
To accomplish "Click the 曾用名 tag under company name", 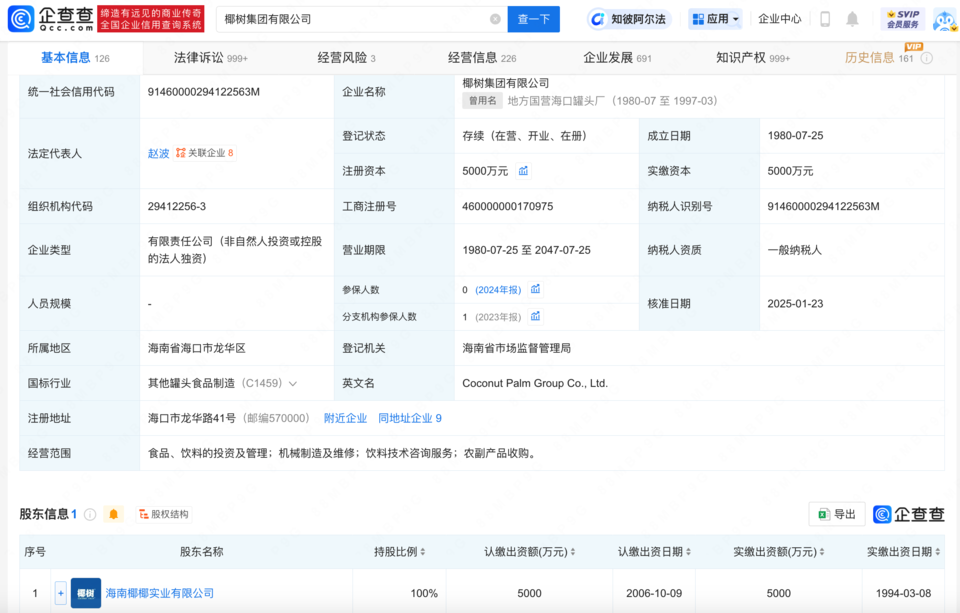I will click(482, 100).
